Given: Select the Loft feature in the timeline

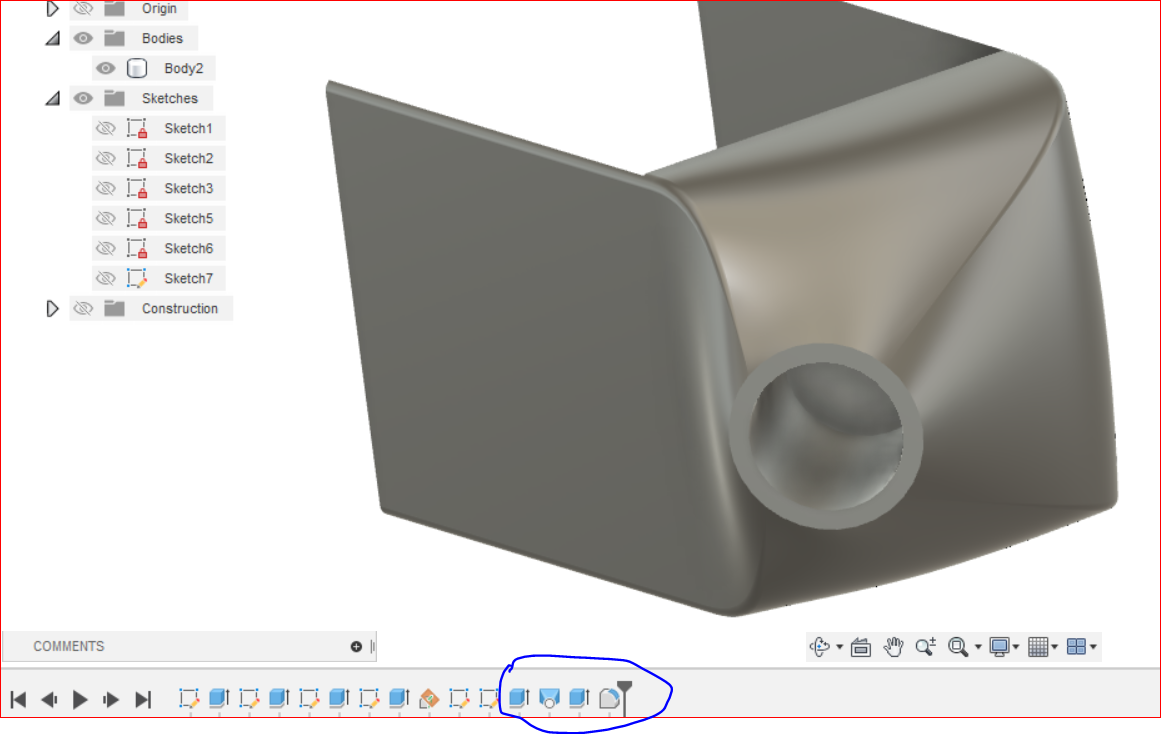Looking at the screenshot, I should (x=549, y=698).
